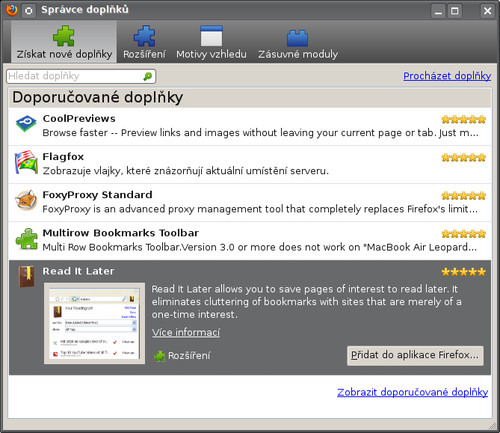Open the Zásuvné moduly tab
Image resolution: width=500 pixels, height=433 pixels.
pyautogui.click(x=298, y=42)
